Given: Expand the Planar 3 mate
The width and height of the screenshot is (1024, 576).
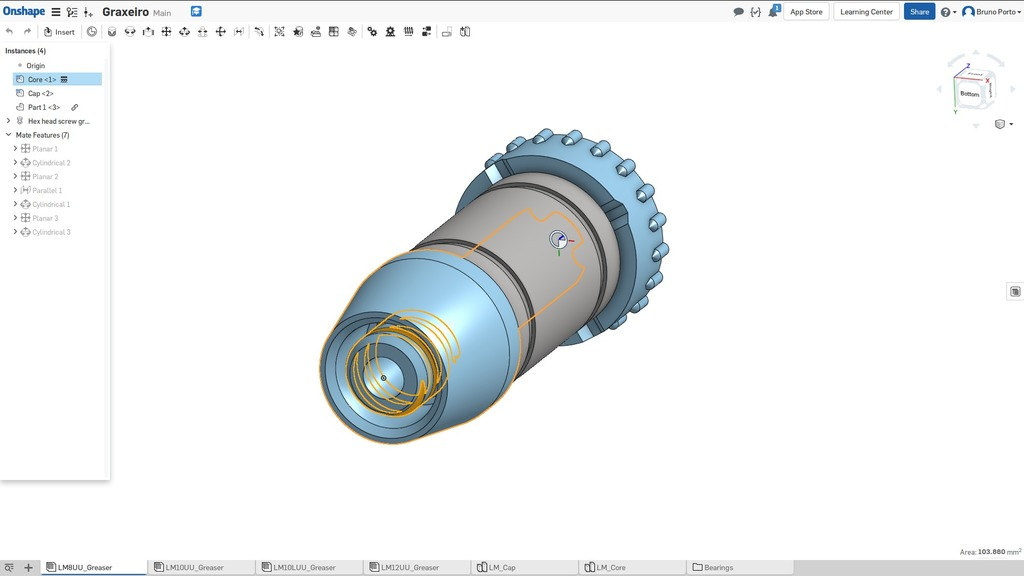Looking at the screenshot, I should [x=15, y=218].
